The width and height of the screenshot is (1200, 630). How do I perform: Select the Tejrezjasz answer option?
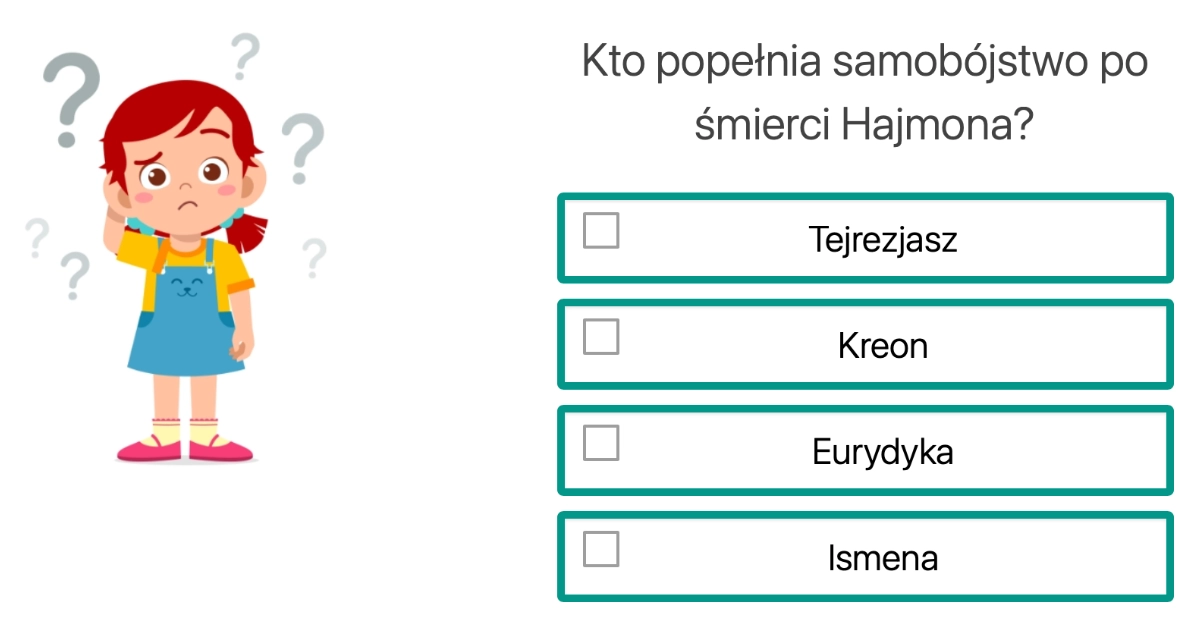[865, 239]
